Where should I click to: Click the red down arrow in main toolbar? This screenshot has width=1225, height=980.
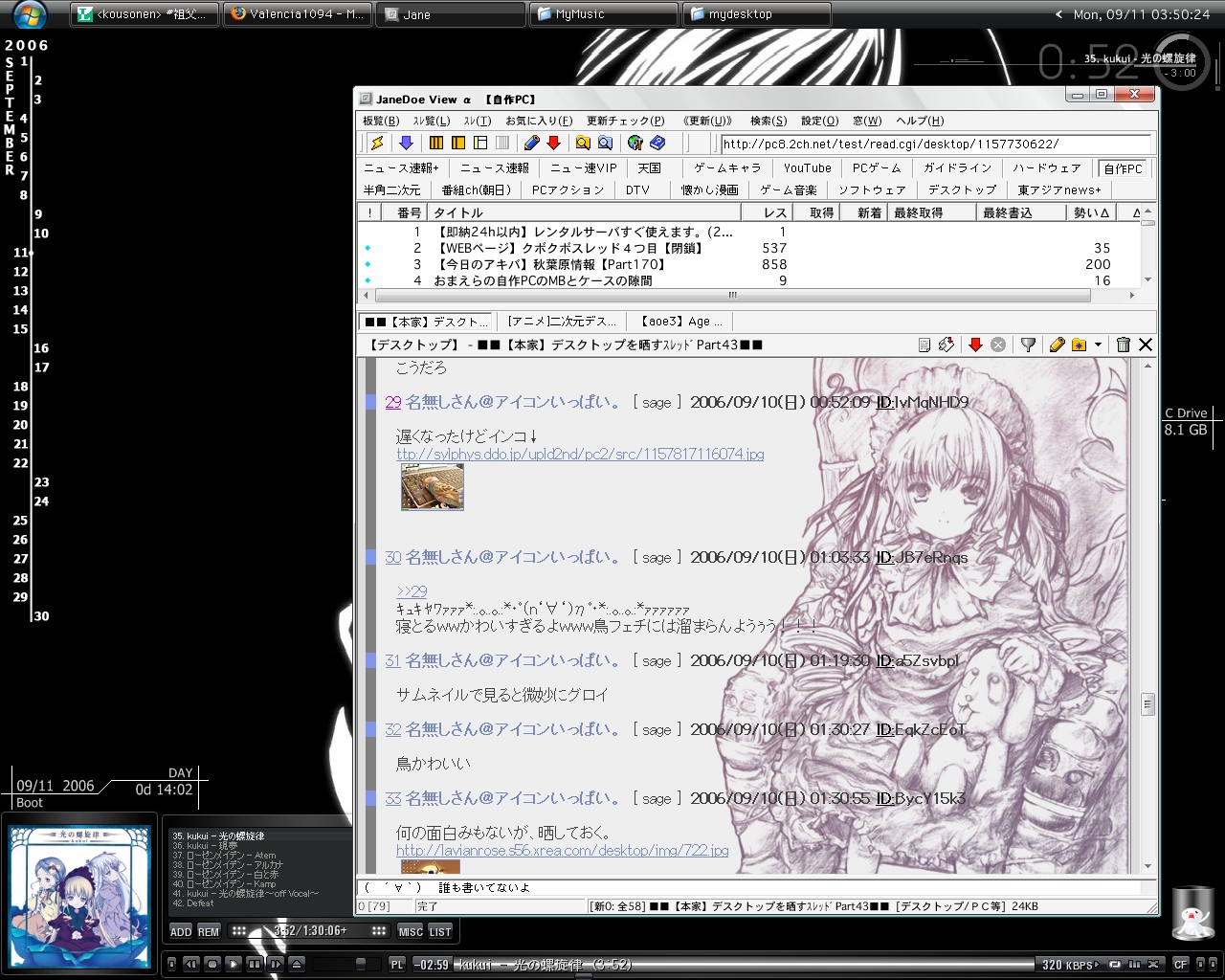[x=553, y=143]
